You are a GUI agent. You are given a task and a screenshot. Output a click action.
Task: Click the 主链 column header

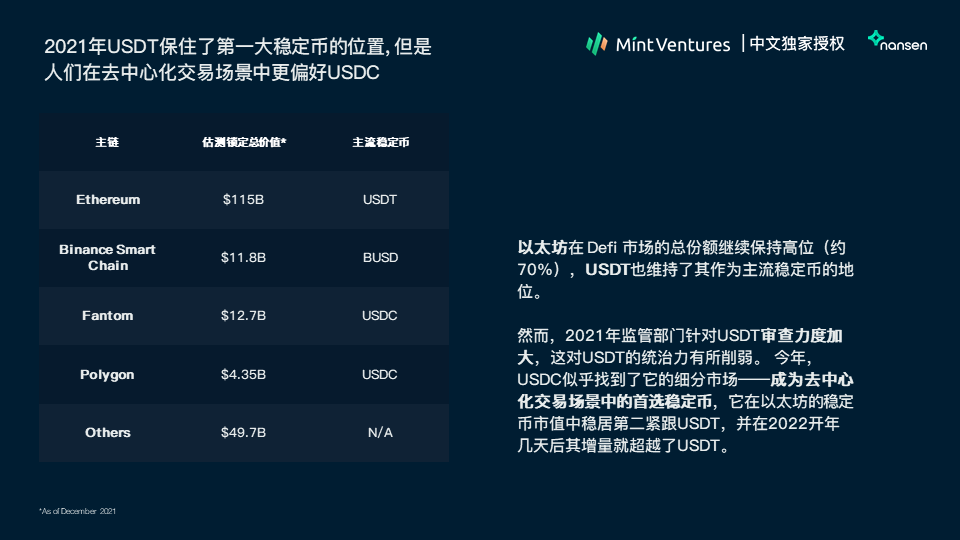pos(107,142)
